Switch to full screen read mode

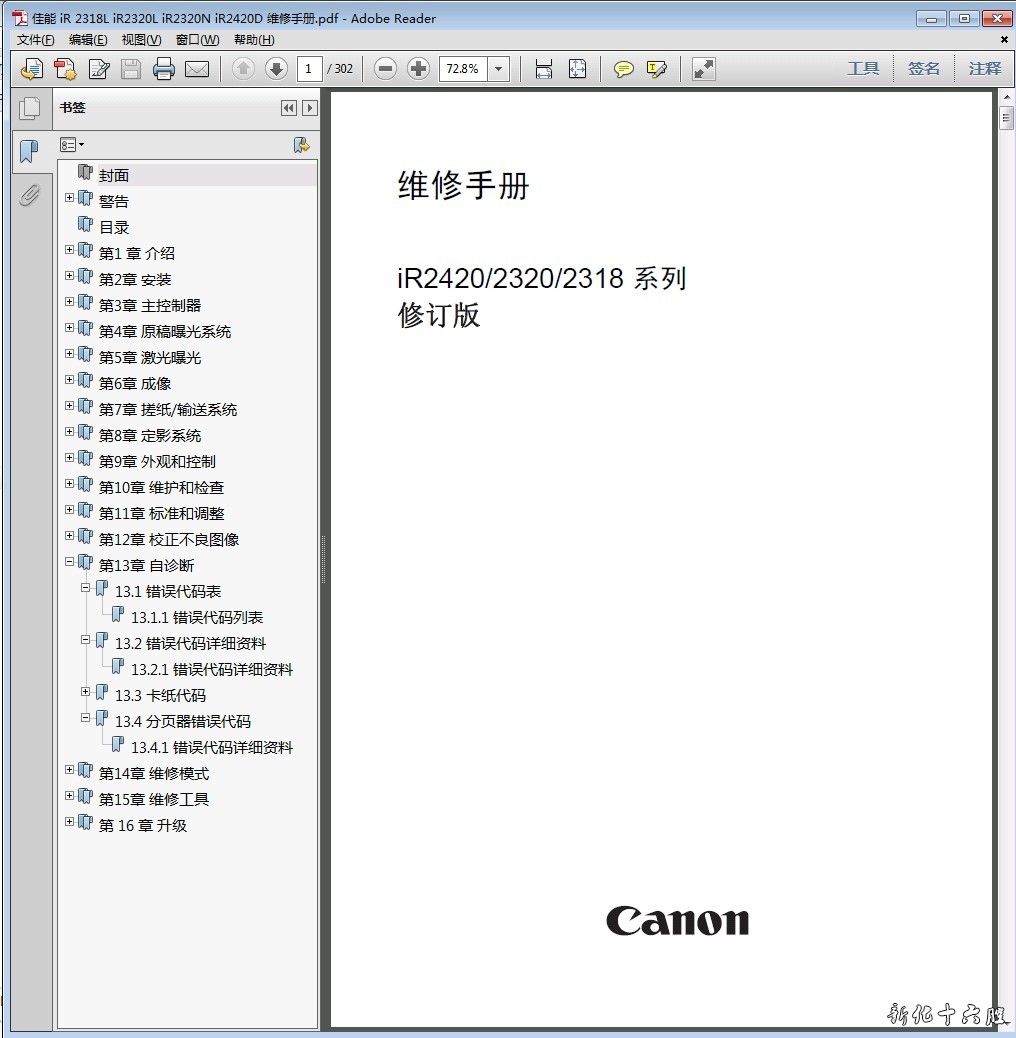coord(704,69)
